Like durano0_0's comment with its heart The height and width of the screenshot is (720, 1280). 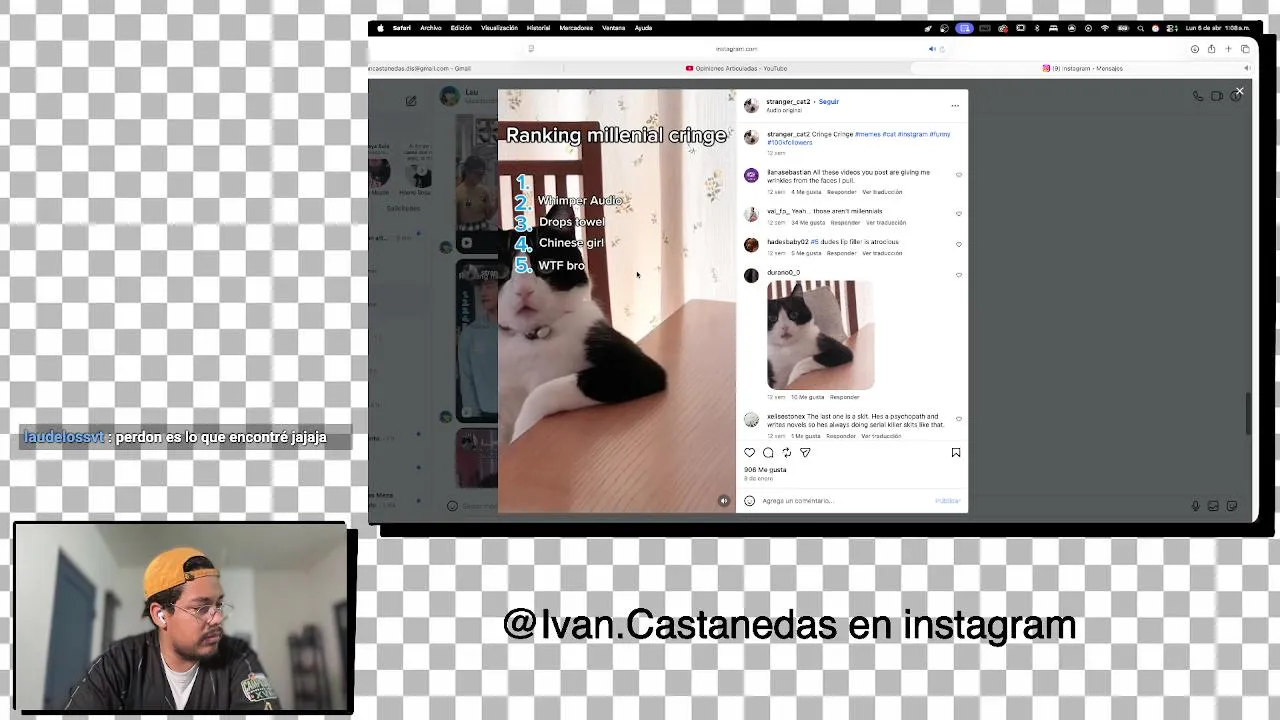[x=958, y=275]
